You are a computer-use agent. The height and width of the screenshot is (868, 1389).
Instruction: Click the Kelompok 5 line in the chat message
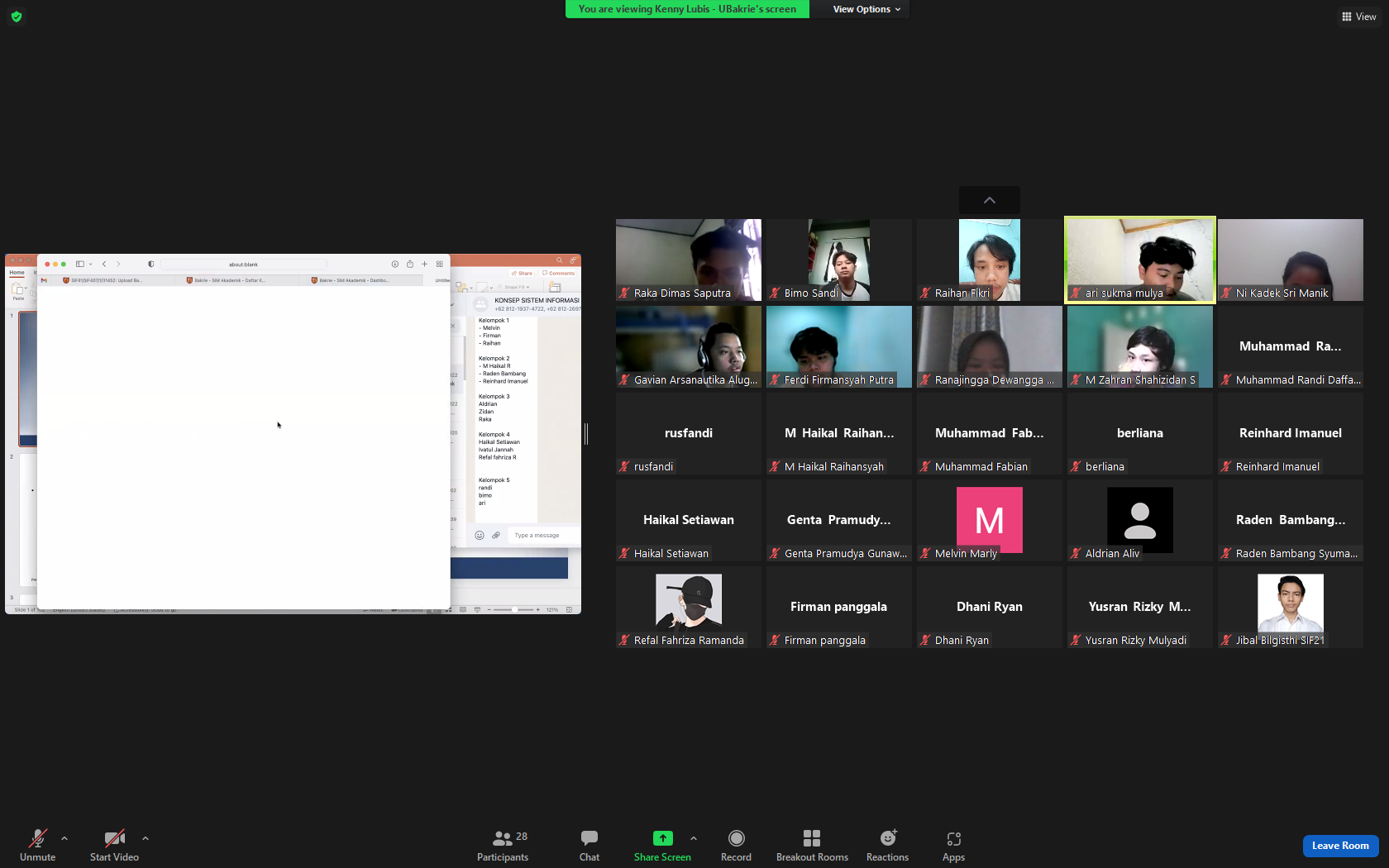(x=494, y=480)
